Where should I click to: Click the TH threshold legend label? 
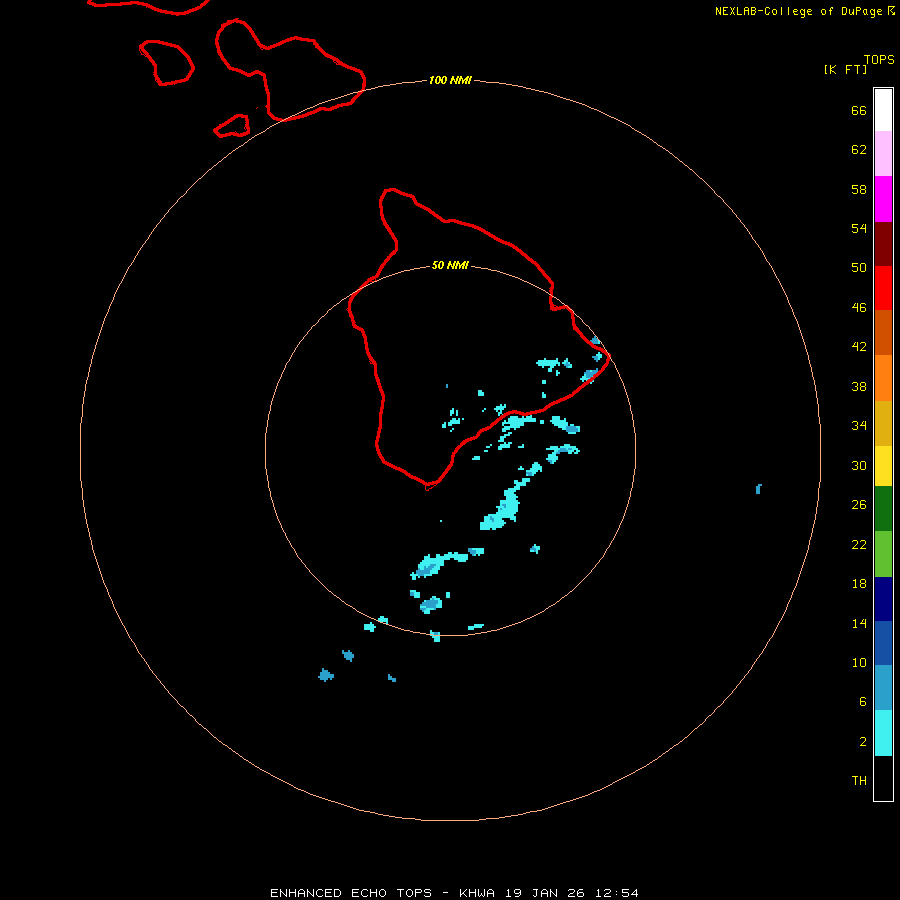859,781
